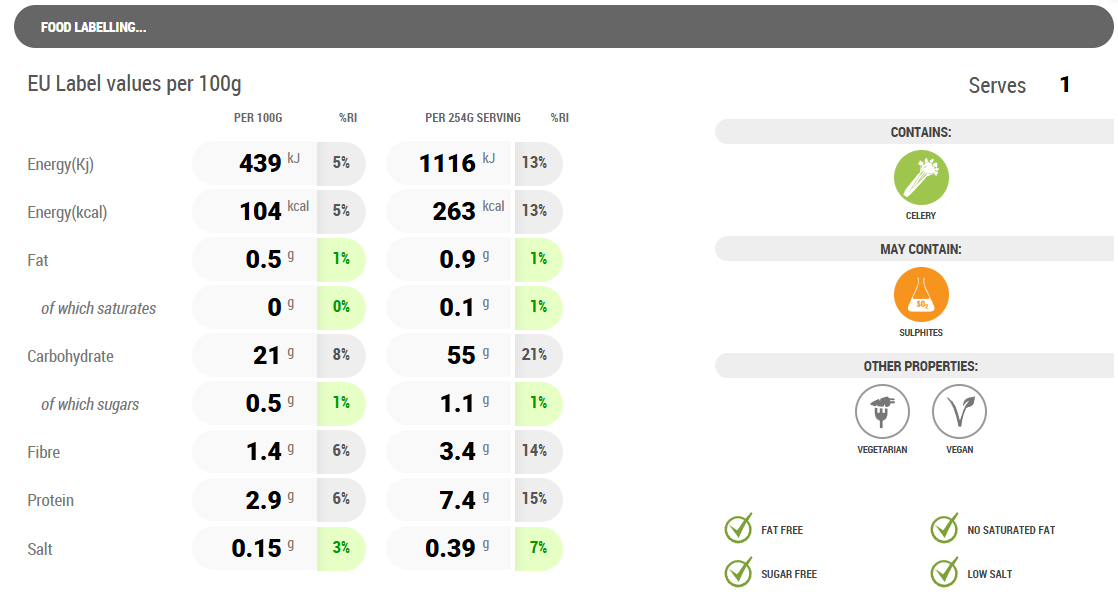
Task: Toggle the Fat Free checkmark
Action: 738,529
